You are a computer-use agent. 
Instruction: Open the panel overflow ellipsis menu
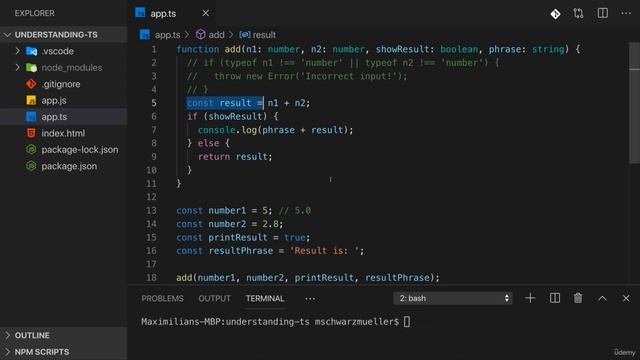click(310, 298)
